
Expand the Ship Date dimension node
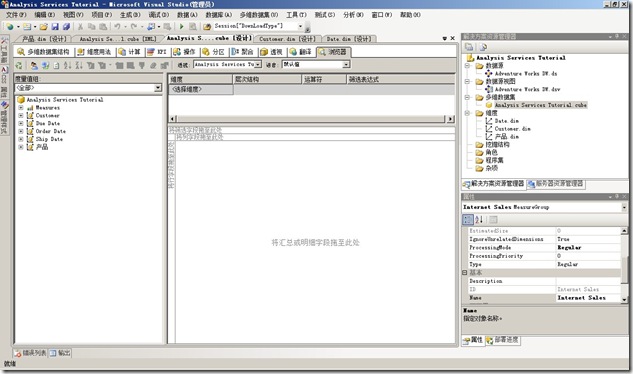[x=21, y=139]
